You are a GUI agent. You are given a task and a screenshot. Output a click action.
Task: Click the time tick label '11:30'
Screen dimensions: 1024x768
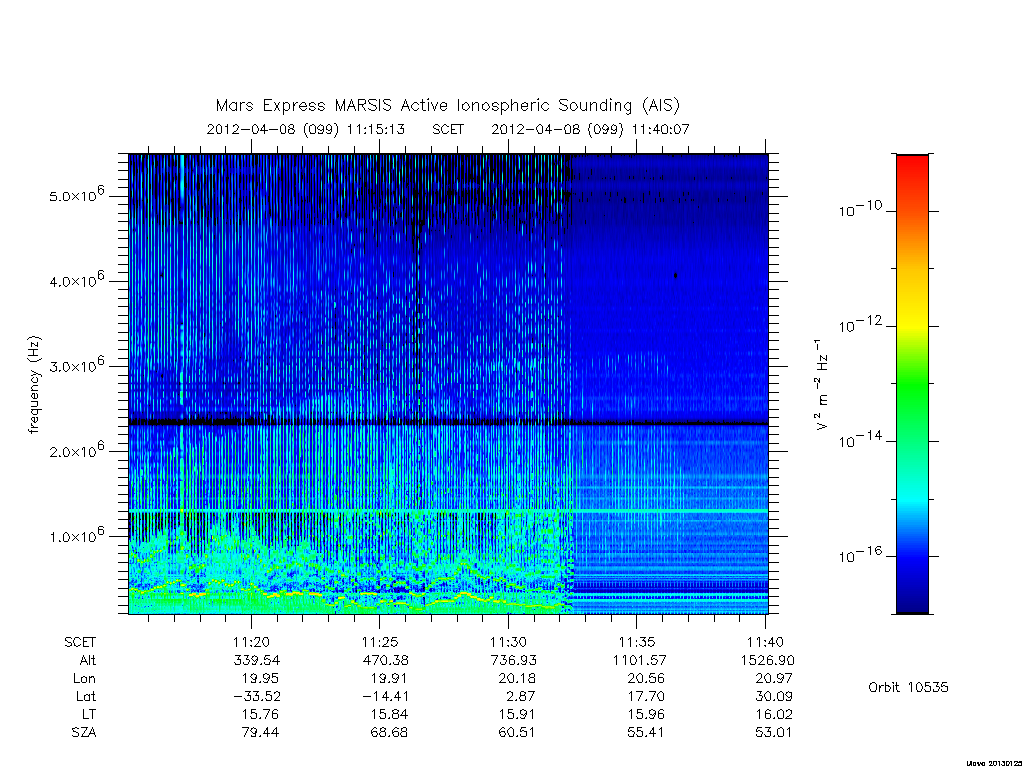[508, 643]
